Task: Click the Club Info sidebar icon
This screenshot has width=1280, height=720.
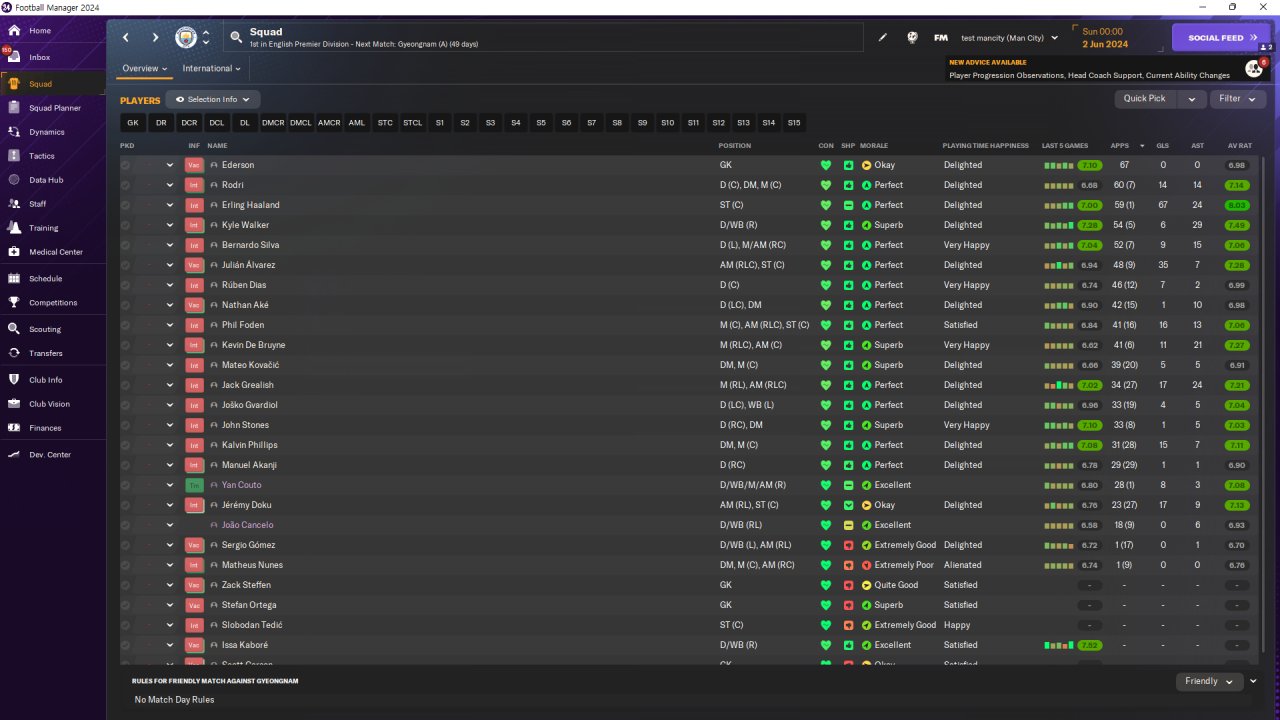Action: click(14, 380)
